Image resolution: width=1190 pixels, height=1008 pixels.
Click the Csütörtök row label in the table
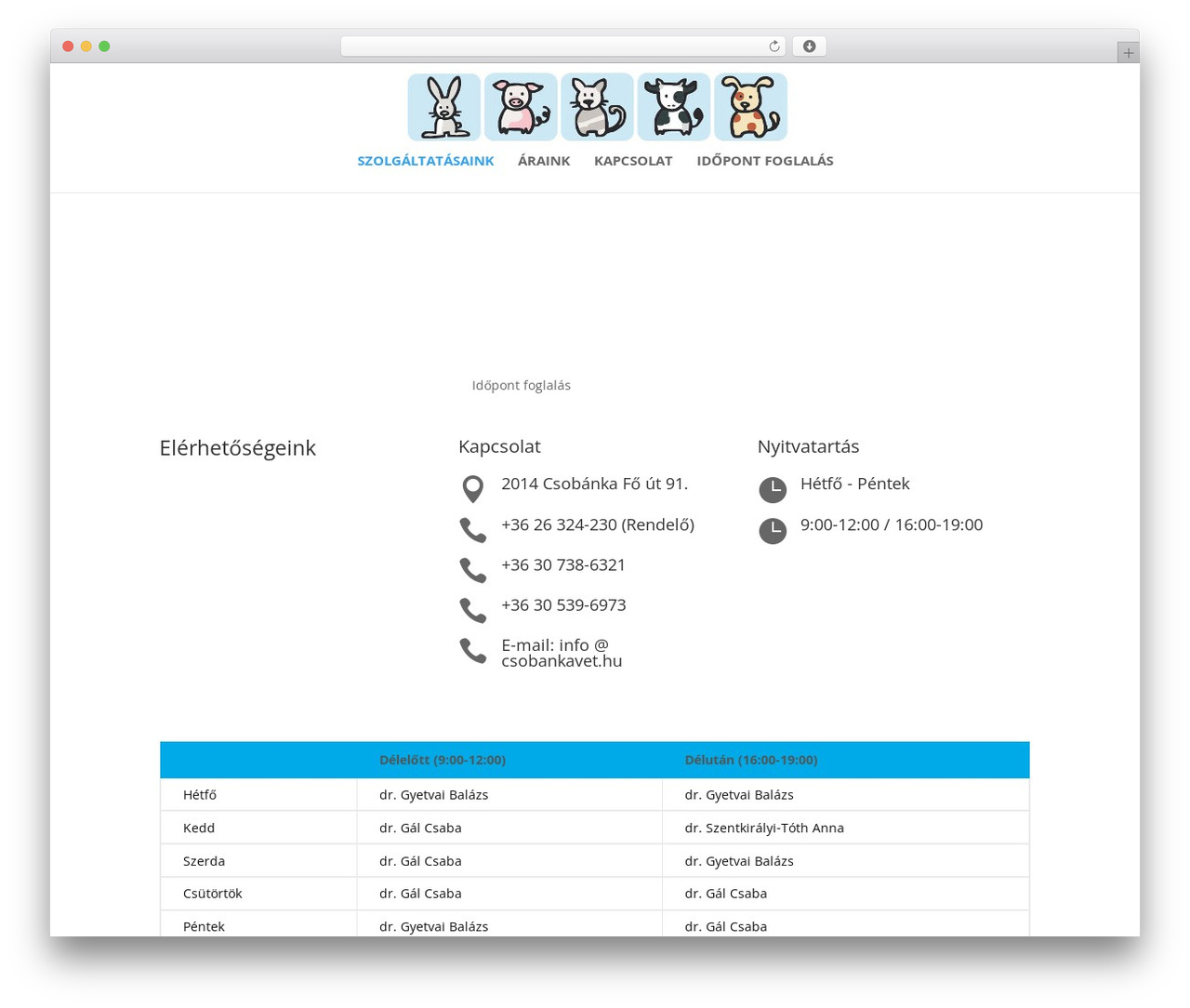pyautogui.click(x=213, y=894)
